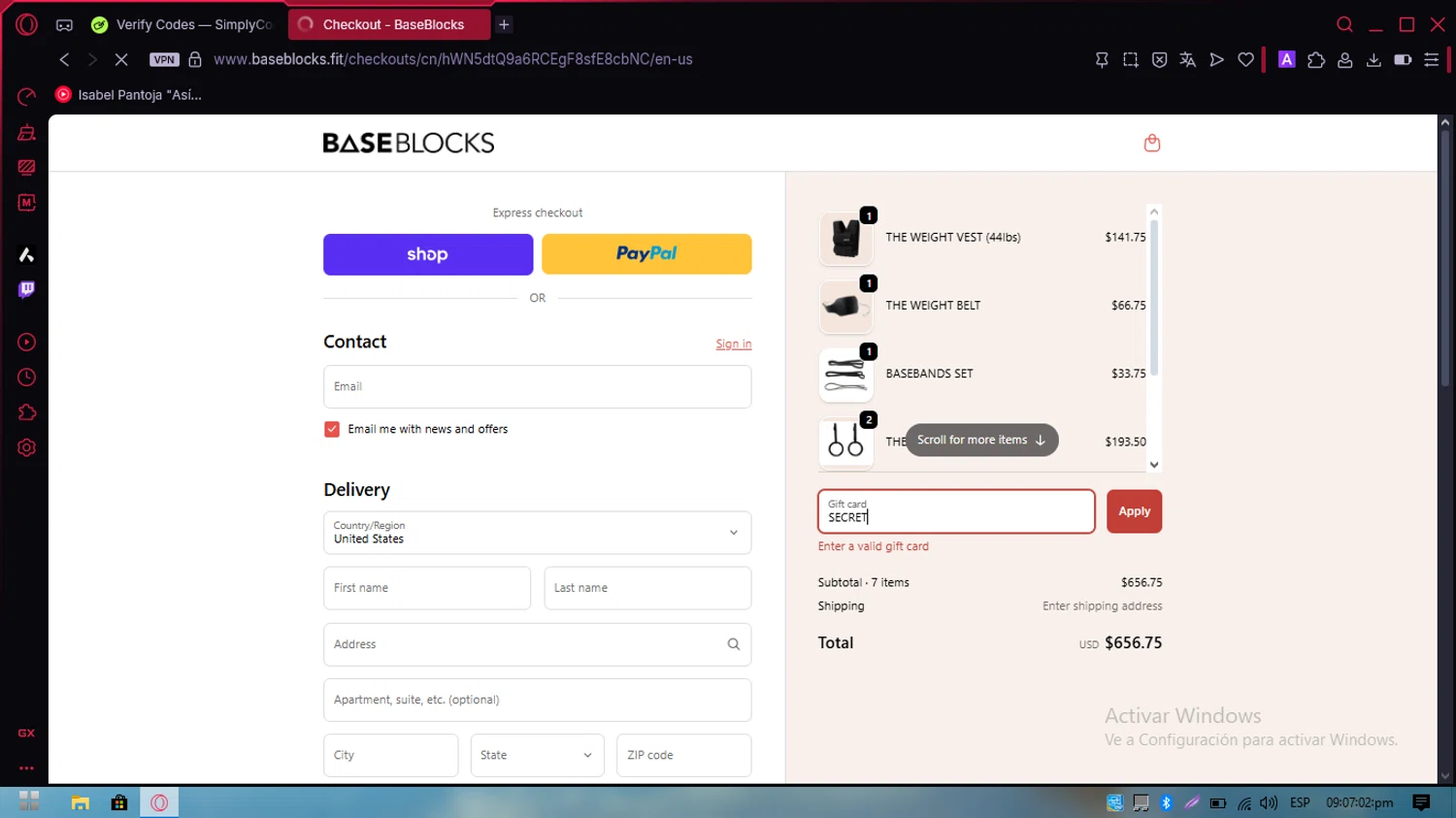The image size is (1456, 818).
Task: Open the Extensions cube in the sidebar
Action: click(x=26, y=412)
